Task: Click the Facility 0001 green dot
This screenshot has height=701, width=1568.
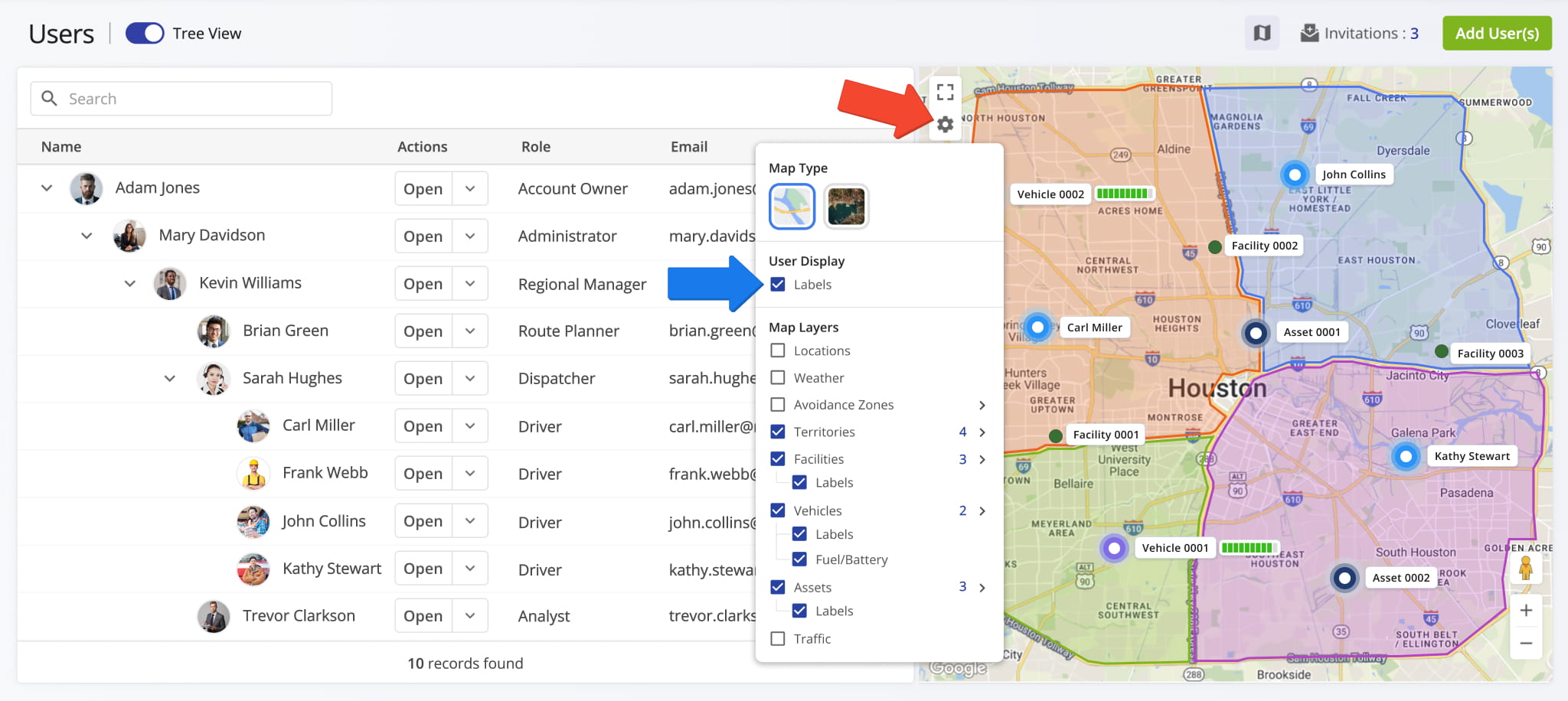Action: pyautogui.click(x=1055, y=435)
